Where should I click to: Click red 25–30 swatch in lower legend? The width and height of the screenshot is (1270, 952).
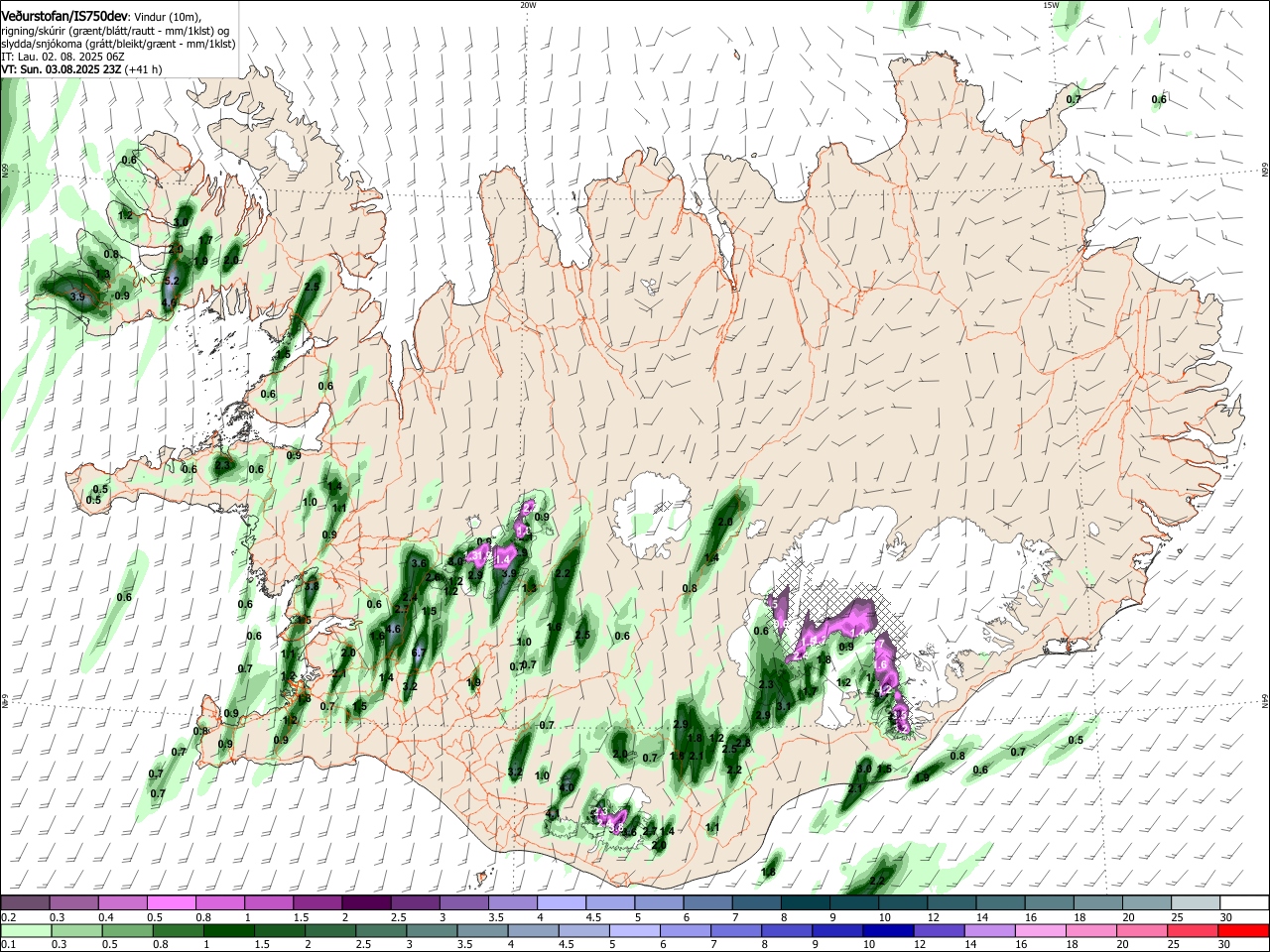tap(1193, 931)
